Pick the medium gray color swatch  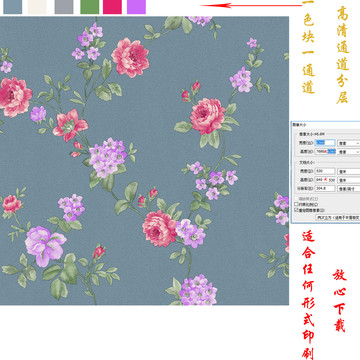[x=64, y=7]
